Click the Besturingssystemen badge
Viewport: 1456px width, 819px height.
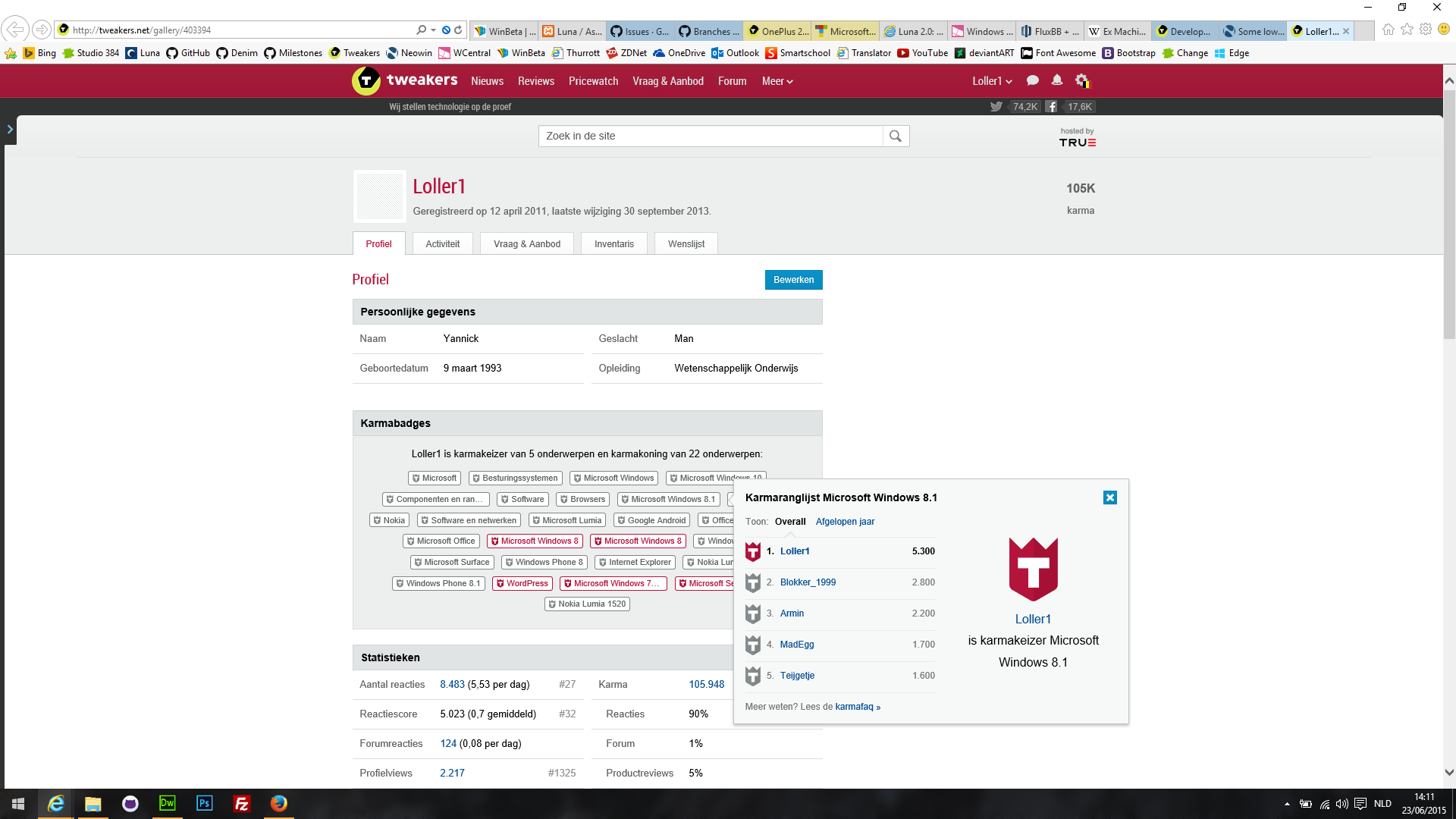pos(515,479)
